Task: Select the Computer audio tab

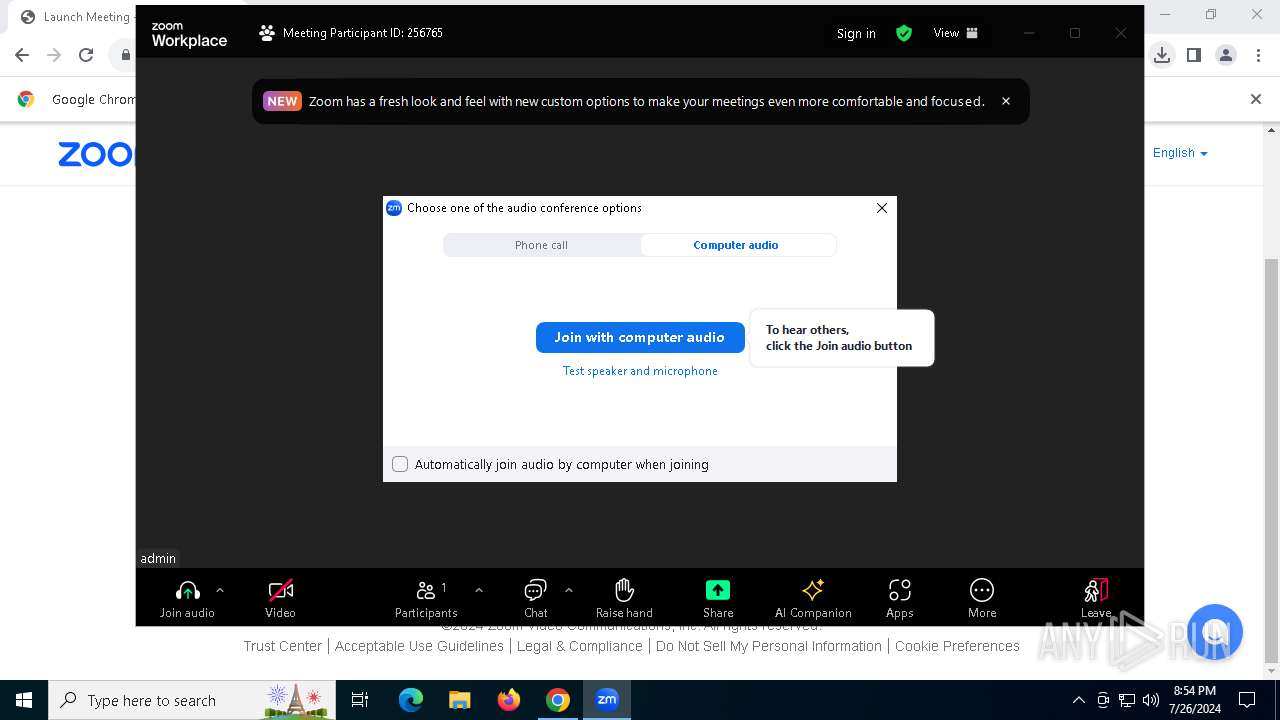Action: (736, 245)
